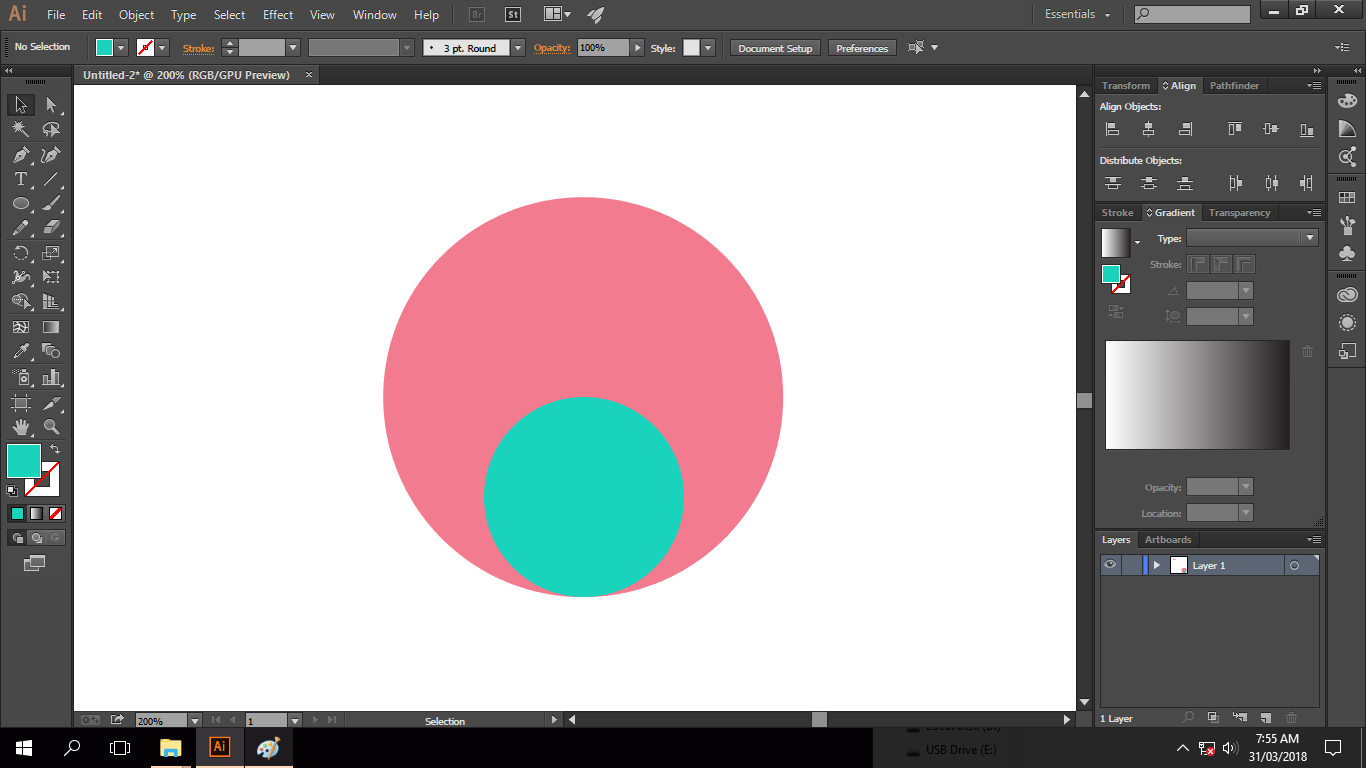Open the Object menu

point(136,15)
